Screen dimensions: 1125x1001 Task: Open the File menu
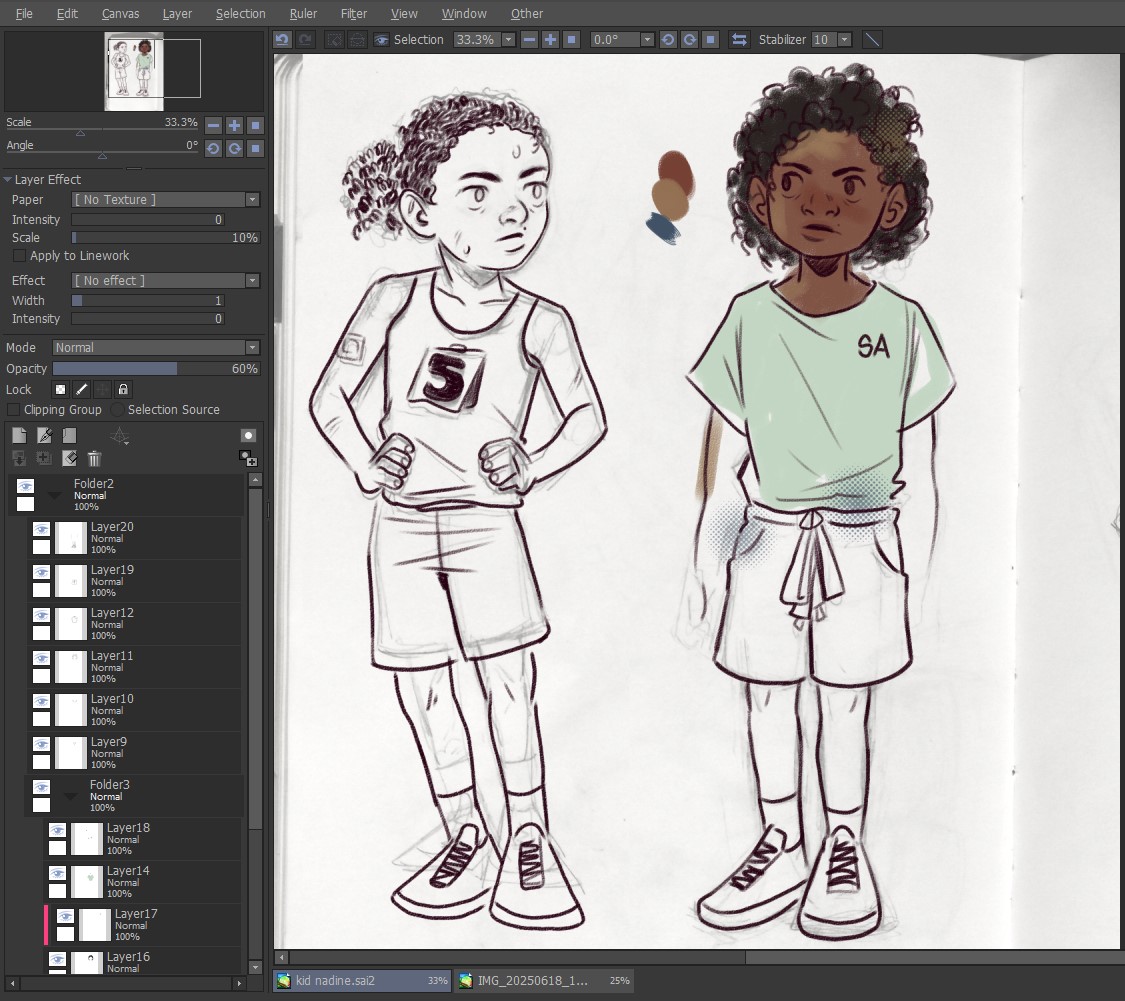point(24,14)
